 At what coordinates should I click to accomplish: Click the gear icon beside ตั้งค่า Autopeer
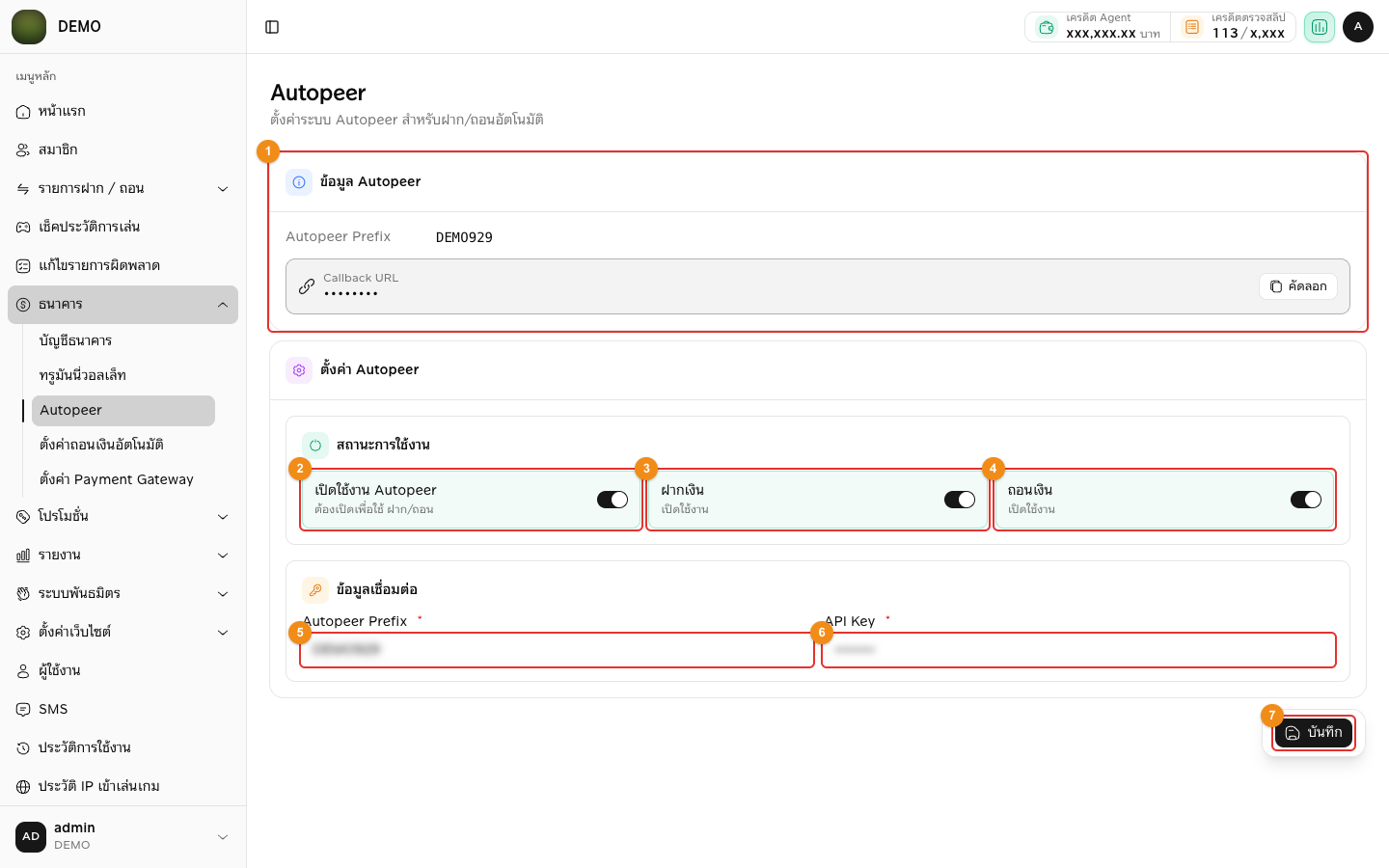click(299, 370)
